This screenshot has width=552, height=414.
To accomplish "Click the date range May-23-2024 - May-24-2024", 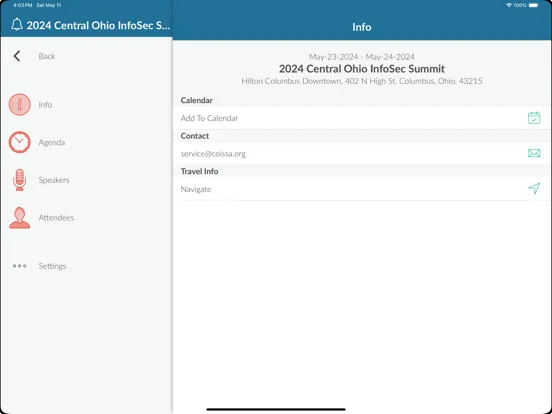I will pos(362,57).
